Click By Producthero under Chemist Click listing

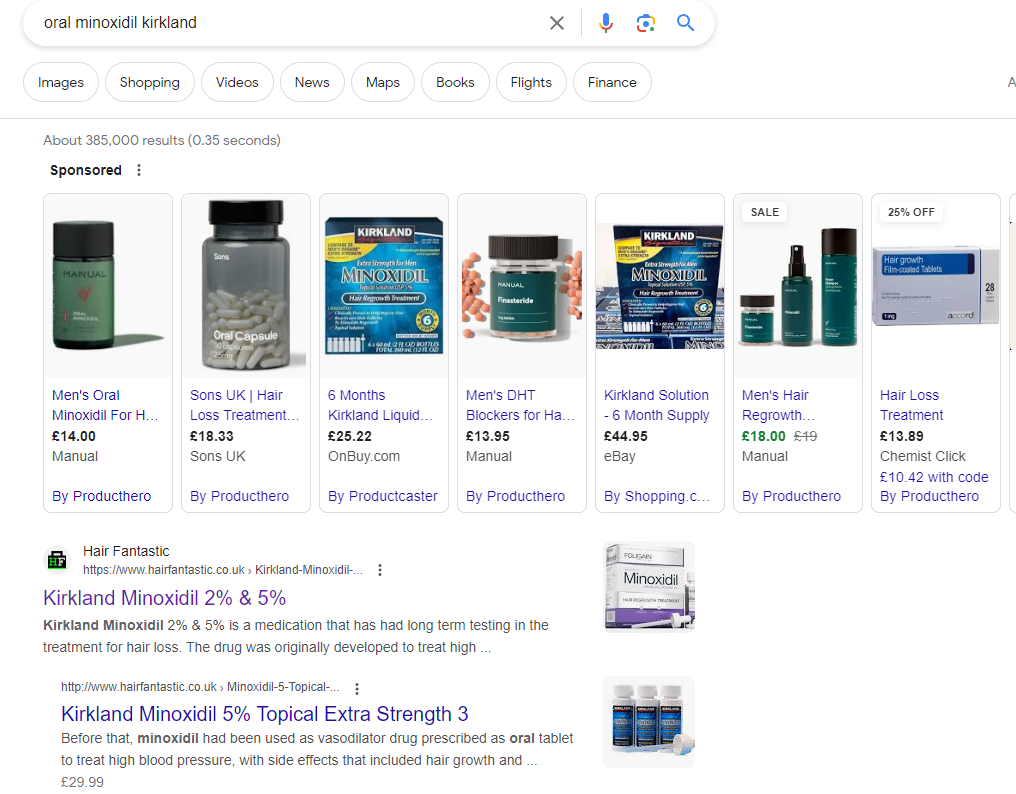(929, 496)
